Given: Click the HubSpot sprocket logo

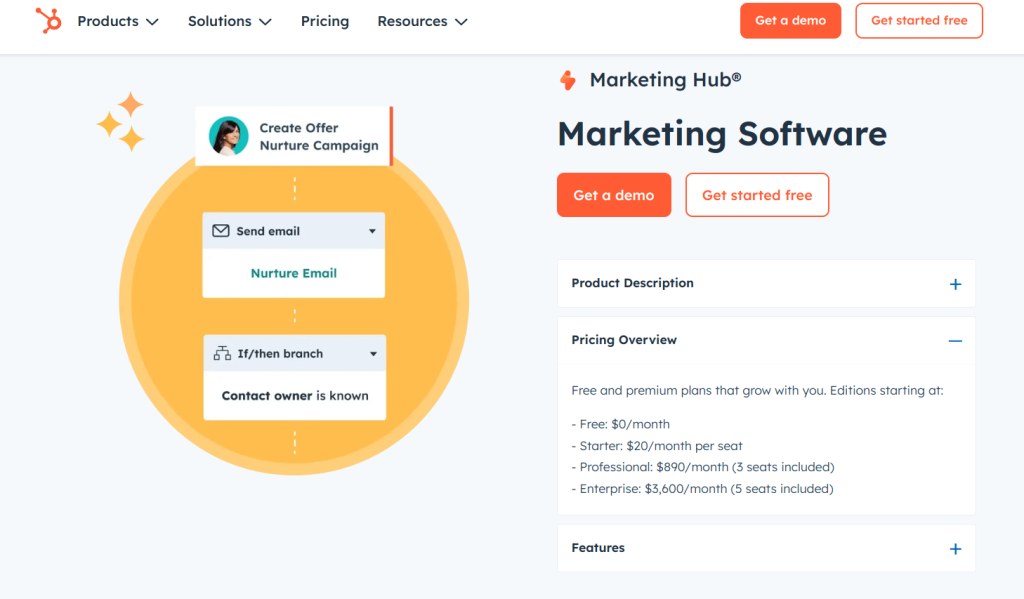Looking at the screenshot, I should coord(48,21).
